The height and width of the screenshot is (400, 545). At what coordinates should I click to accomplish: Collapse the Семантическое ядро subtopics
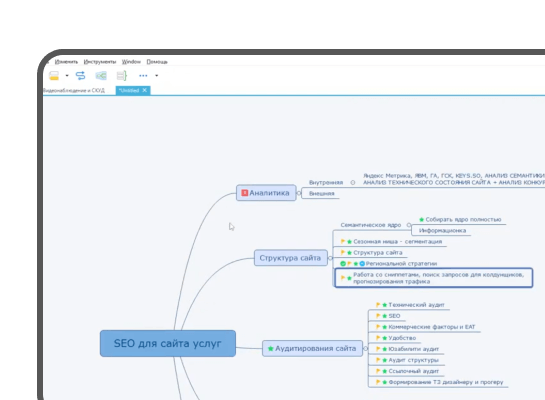click(409, 225)
